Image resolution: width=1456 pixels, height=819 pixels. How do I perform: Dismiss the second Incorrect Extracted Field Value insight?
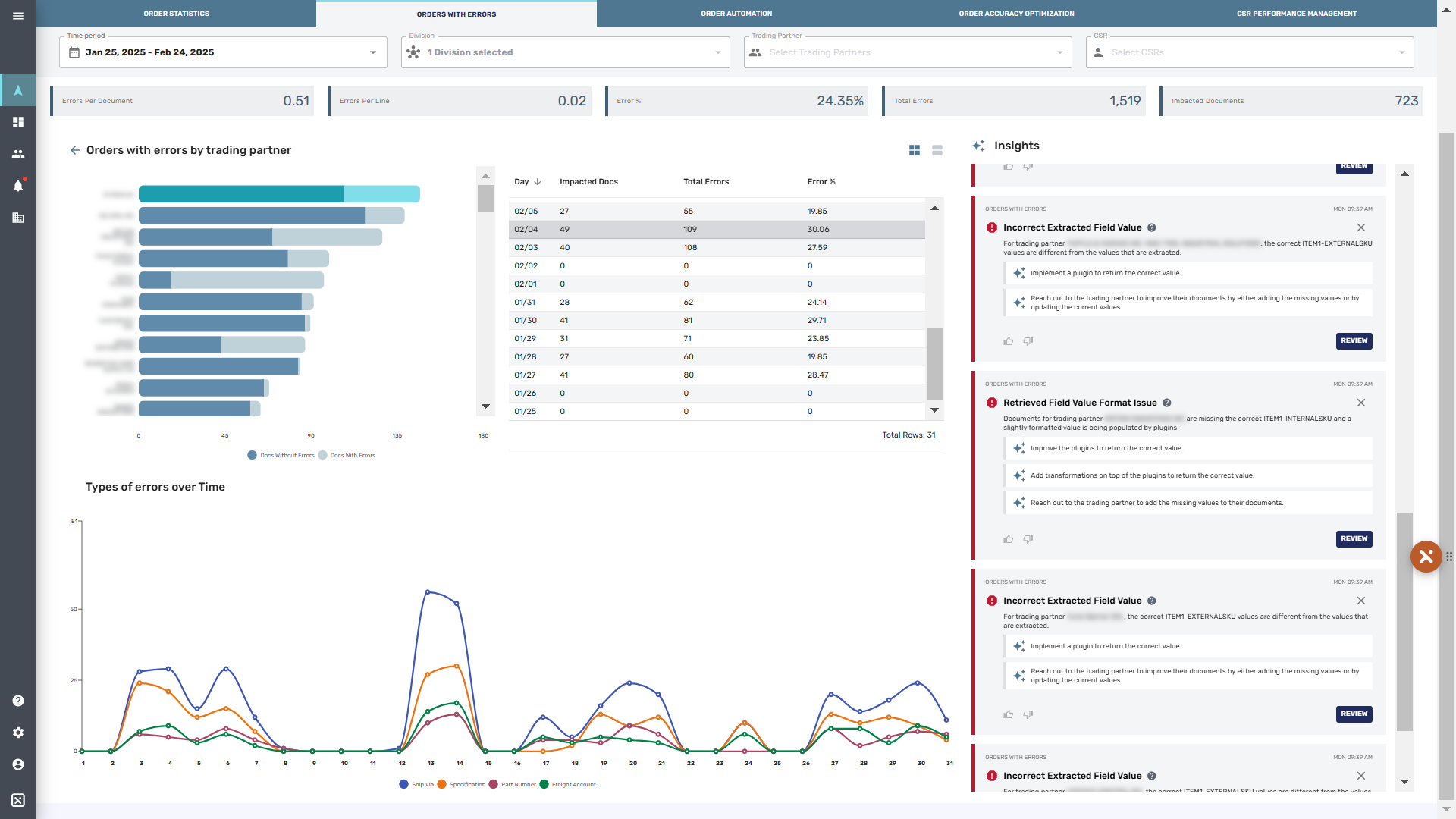click(1361, 601)
